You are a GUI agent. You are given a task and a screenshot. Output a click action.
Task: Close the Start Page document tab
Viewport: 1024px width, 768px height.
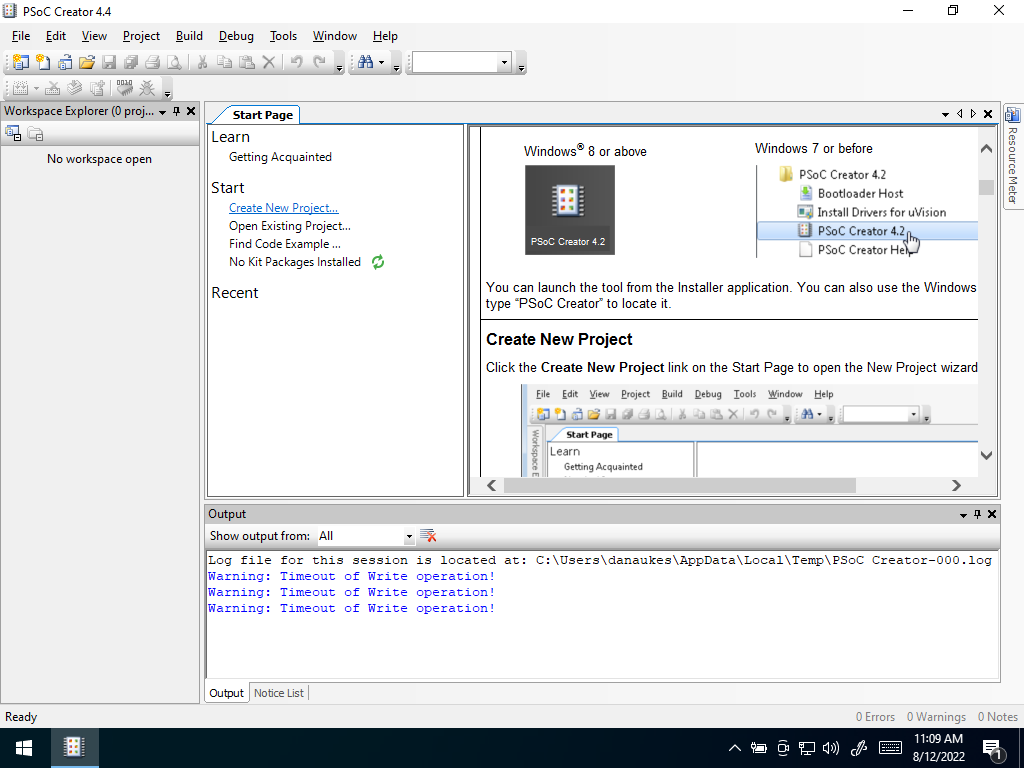coord(988,114)
